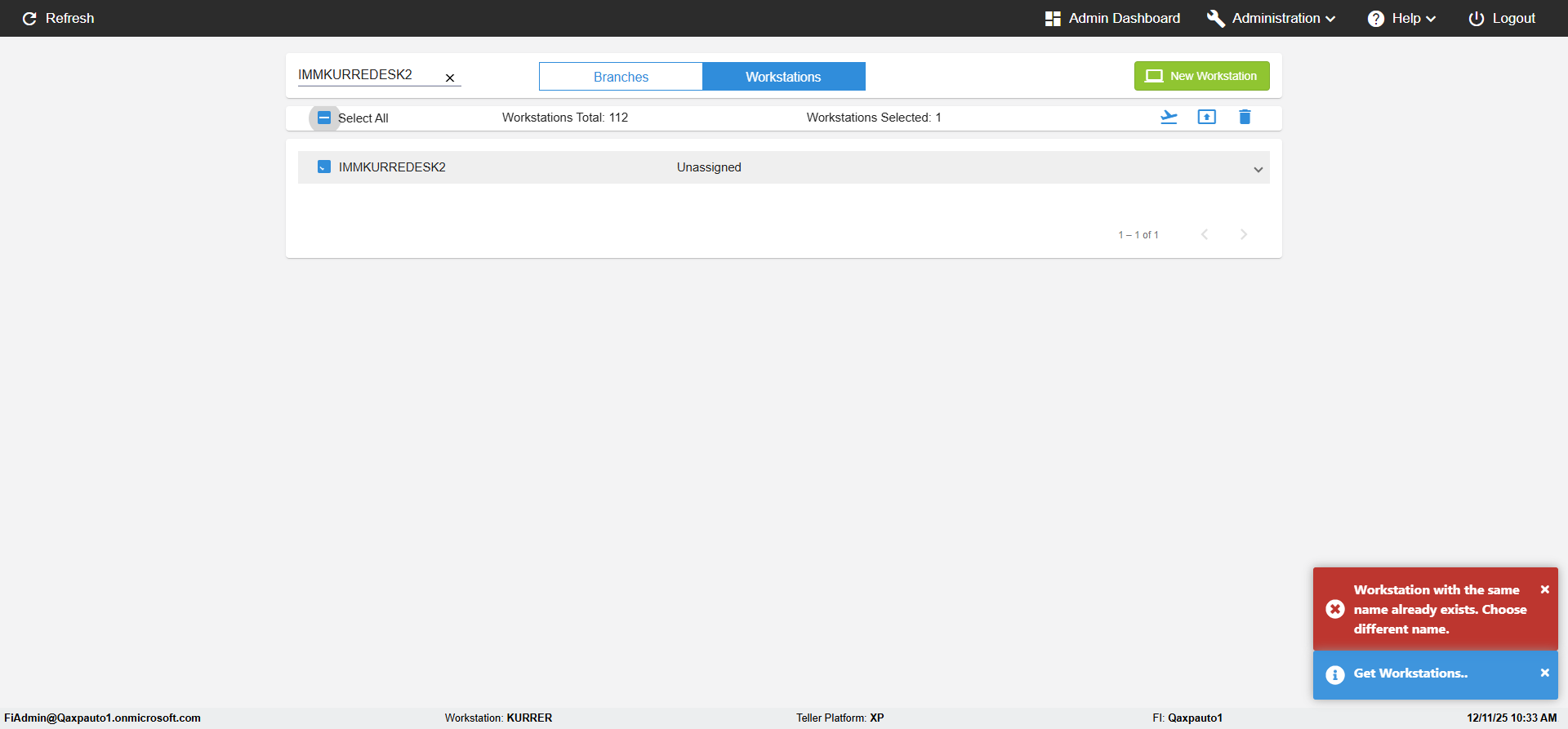The height and width of the screenshot is (729, 1568).
Task: Open the Administration dropdown arrow
Action: click(x=1331, y=19)
